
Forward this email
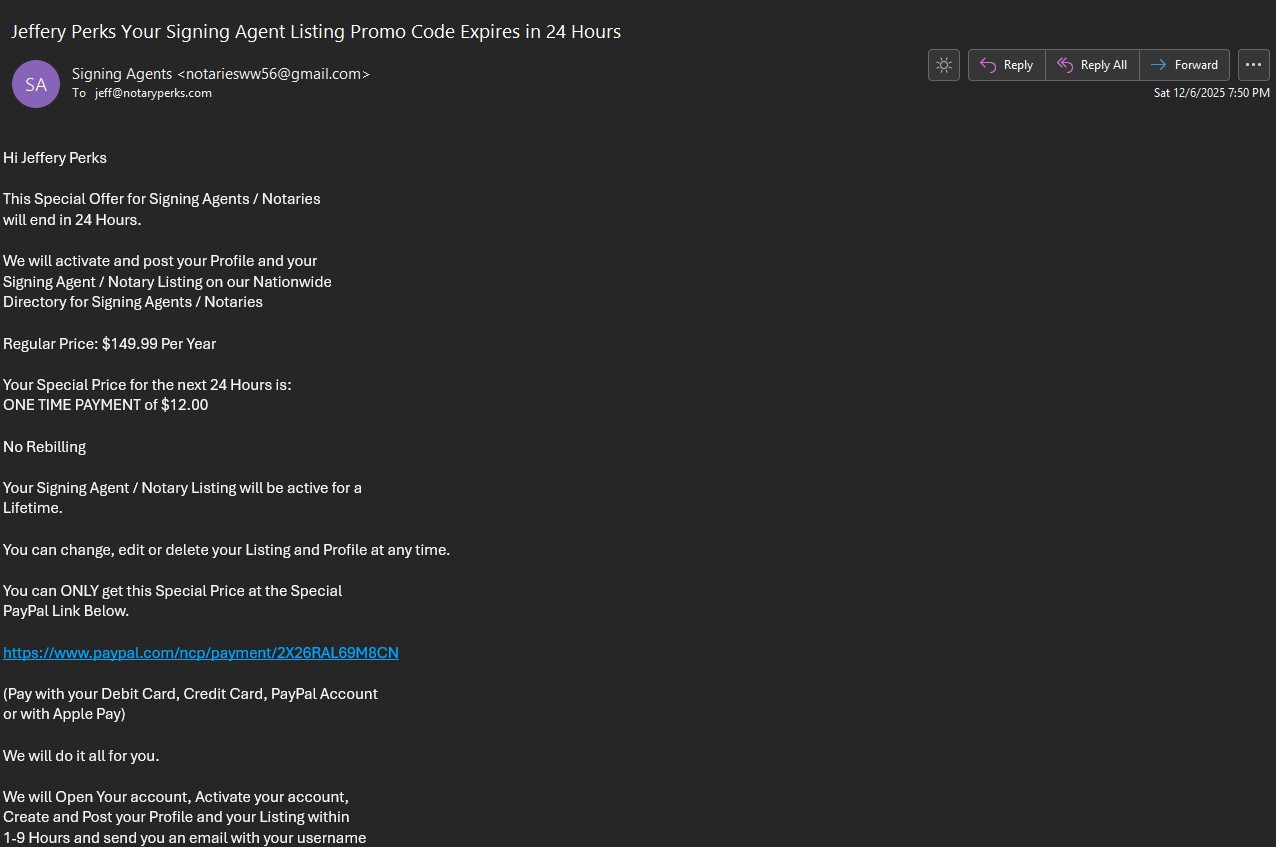coord(1184,65)
